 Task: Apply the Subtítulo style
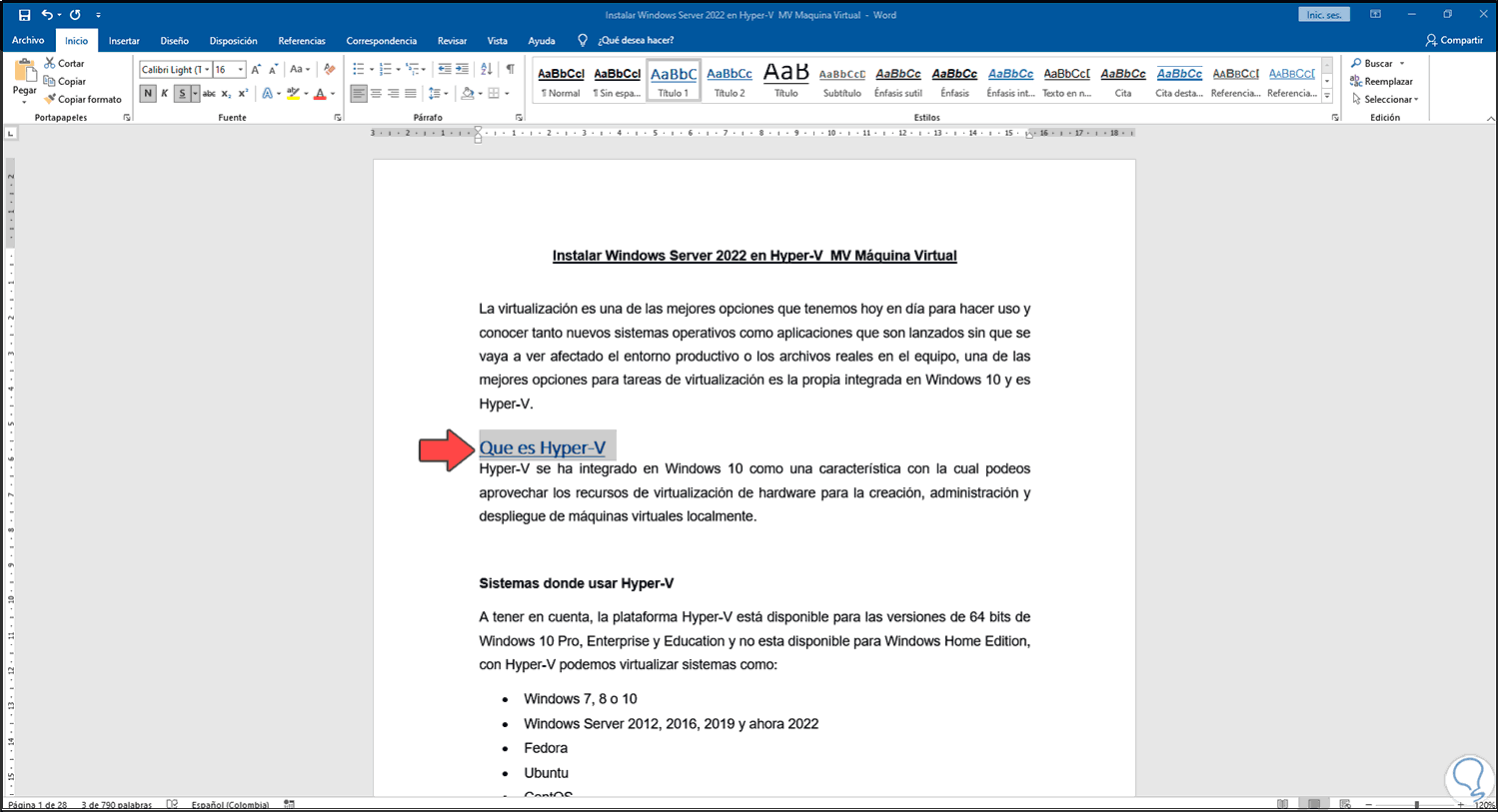(x=842, y=81)
